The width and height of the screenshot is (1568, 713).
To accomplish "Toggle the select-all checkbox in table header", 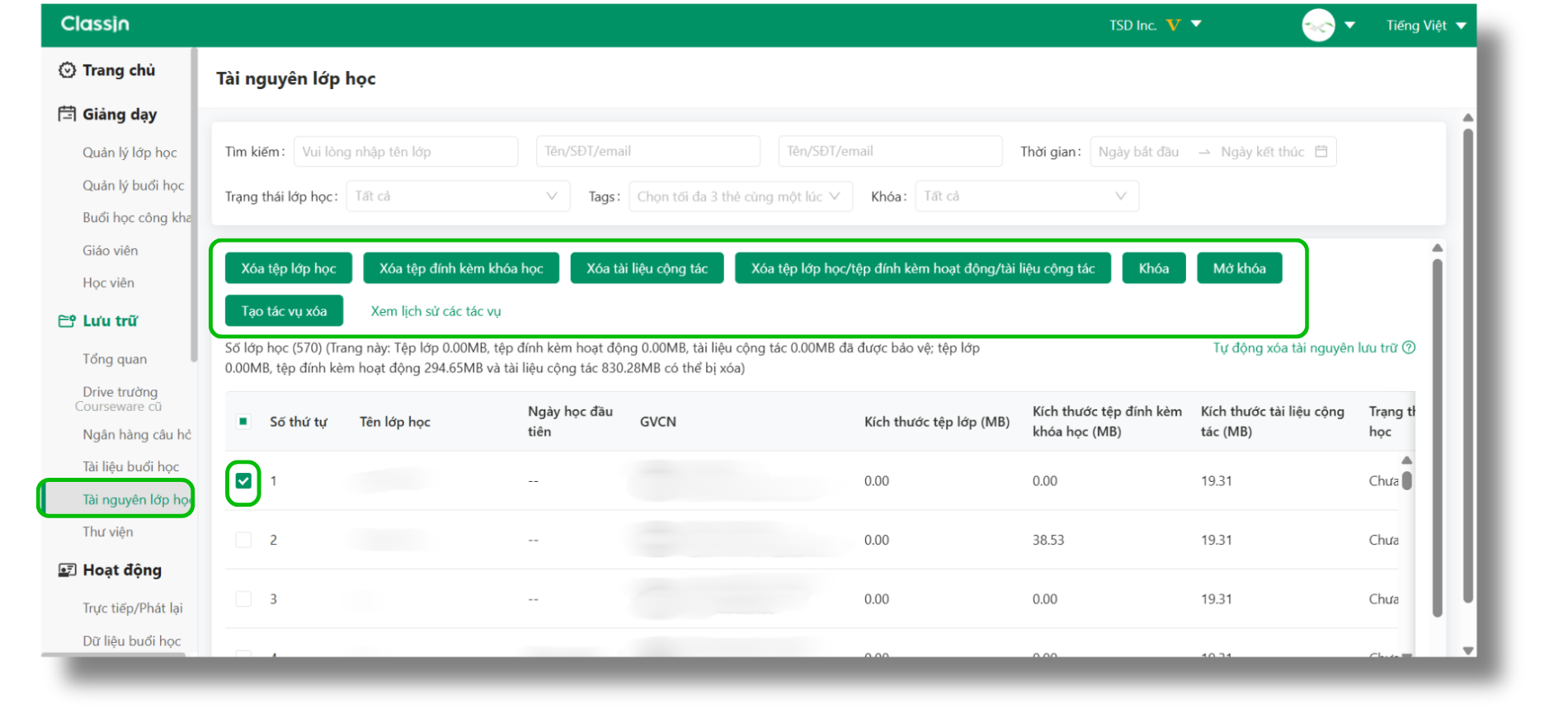I will point(243,422).
